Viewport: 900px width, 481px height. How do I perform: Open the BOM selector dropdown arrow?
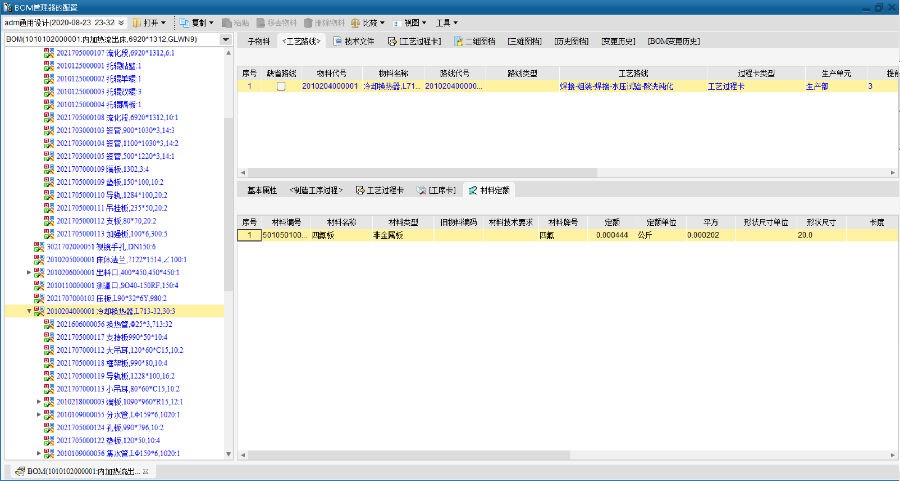tap(226, 40)
